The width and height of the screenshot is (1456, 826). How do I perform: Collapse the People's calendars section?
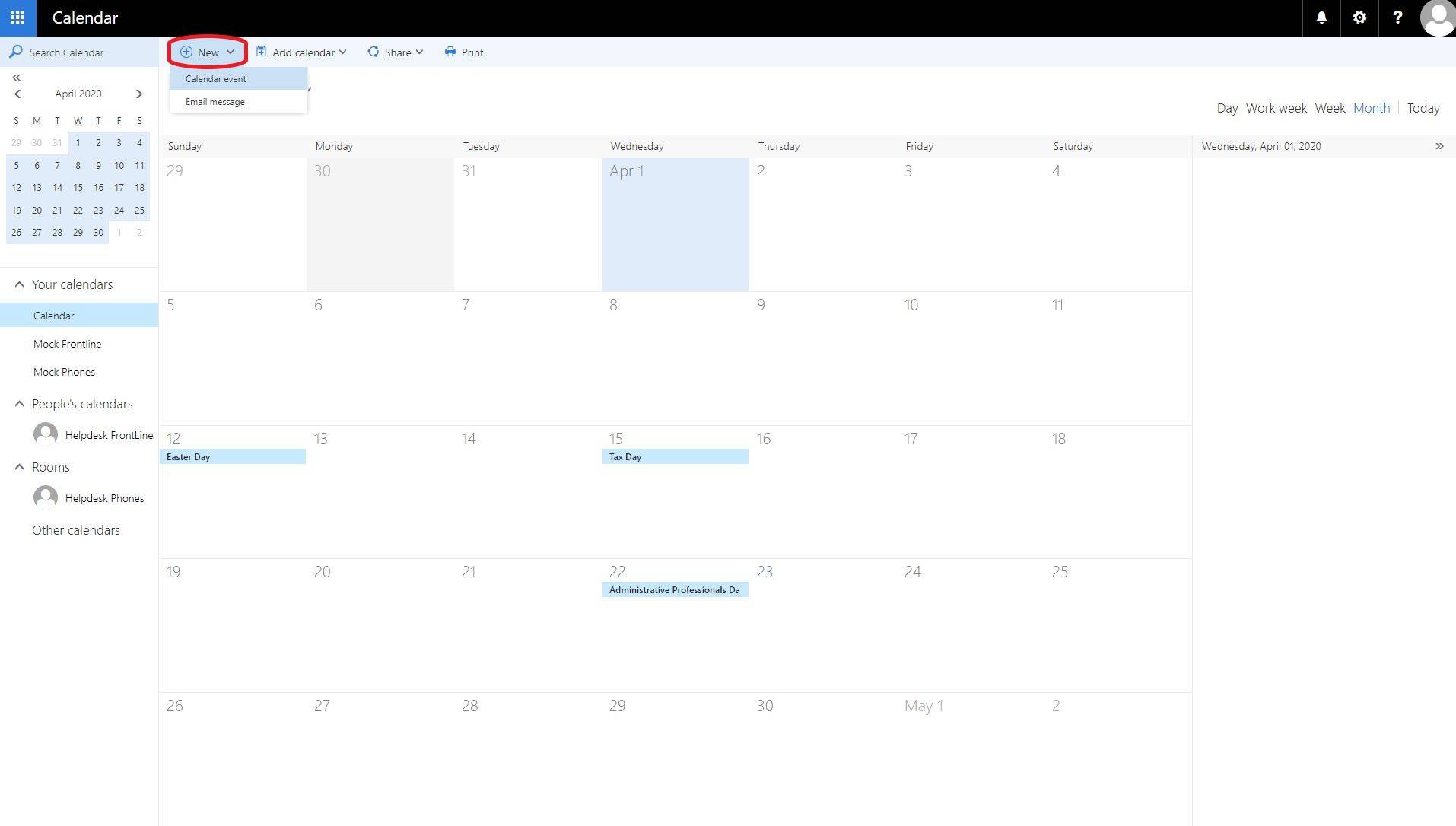tap(19, 404)
